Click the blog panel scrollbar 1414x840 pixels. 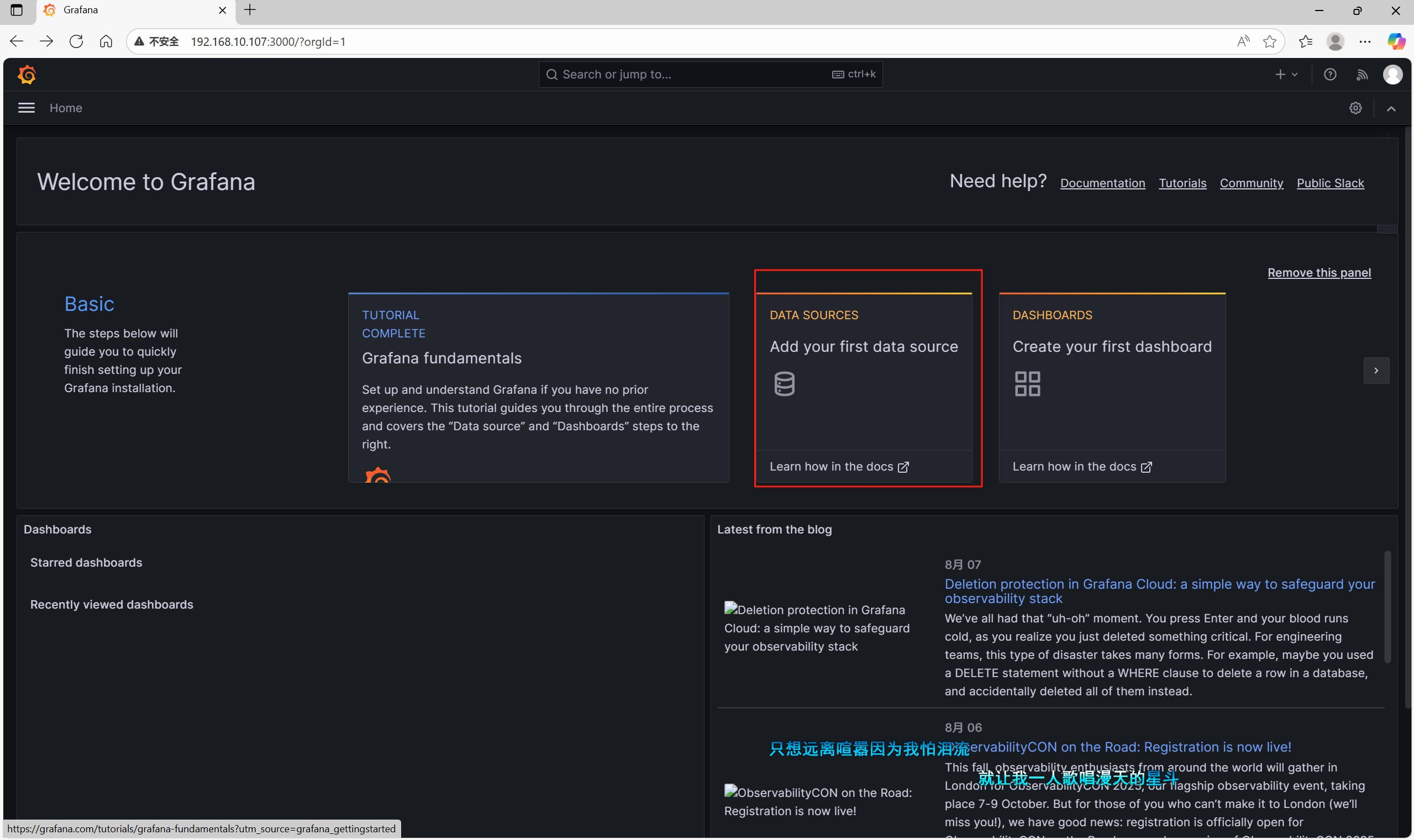pos(1387,606)
